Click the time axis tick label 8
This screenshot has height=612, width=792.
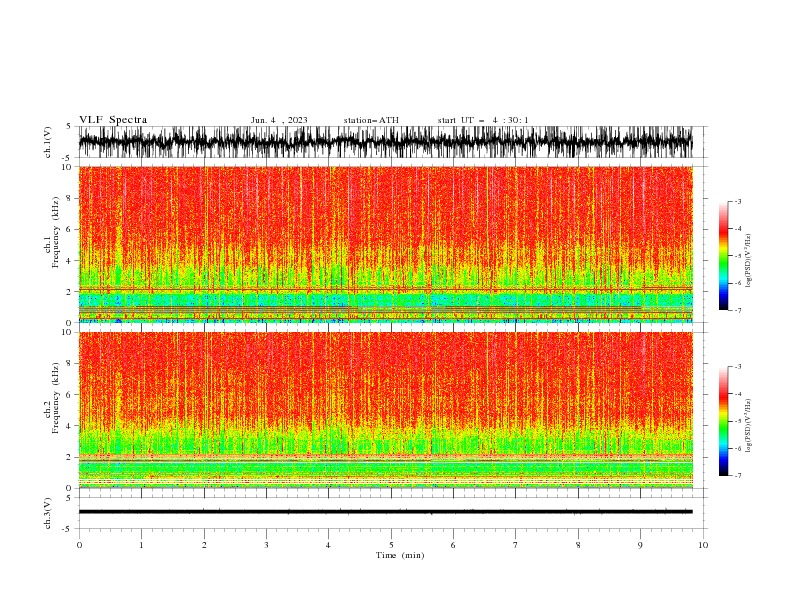click(578, 545)
